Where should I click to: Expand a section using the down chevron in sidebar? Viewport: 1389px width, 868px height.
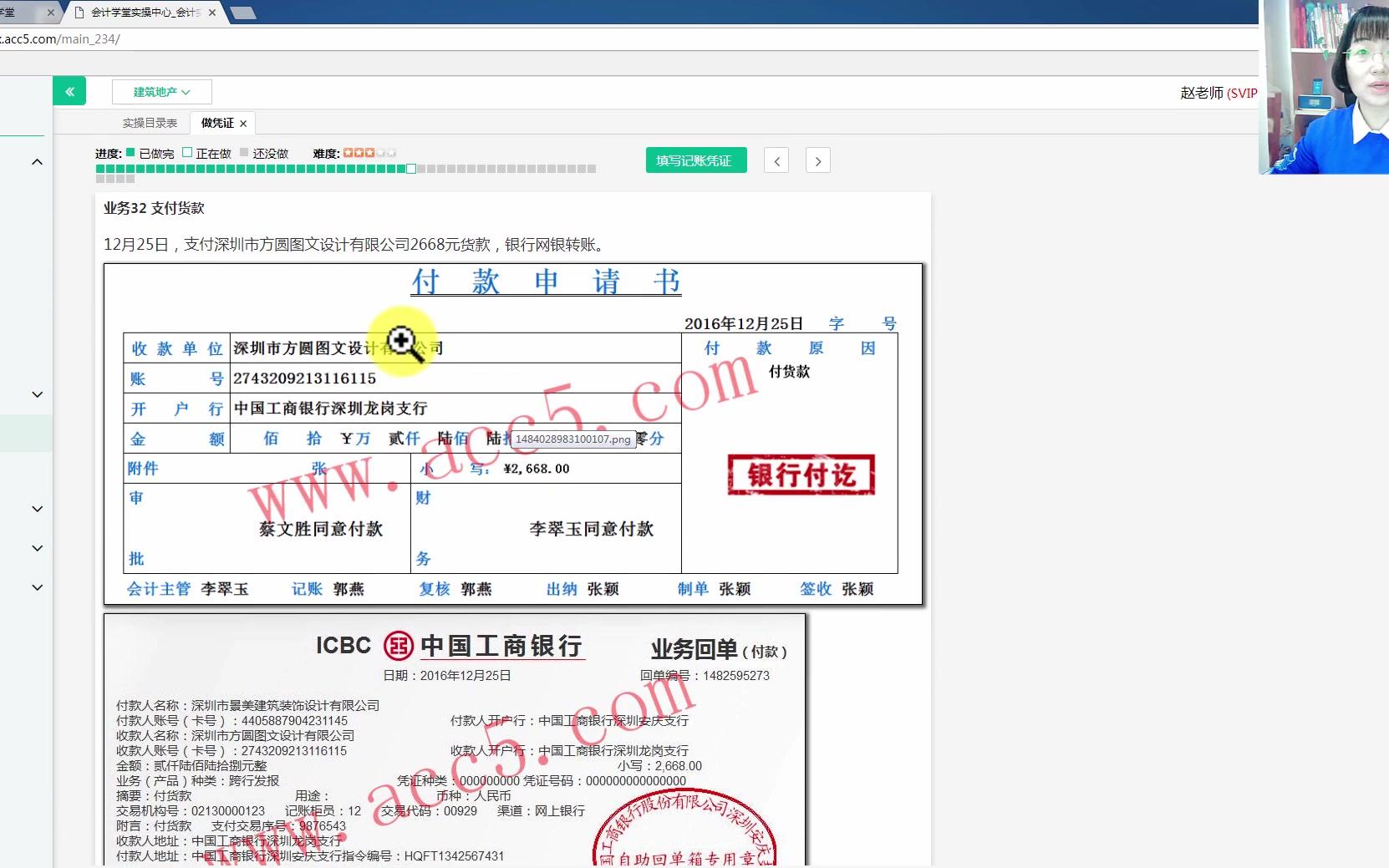[x=37, y=394]
